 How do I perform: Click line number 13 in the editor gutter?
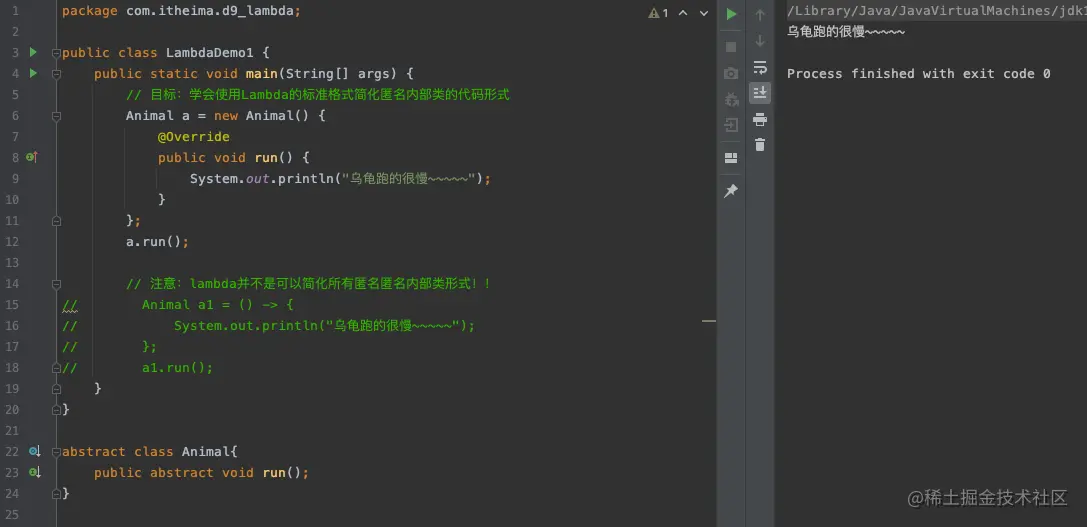12,262
